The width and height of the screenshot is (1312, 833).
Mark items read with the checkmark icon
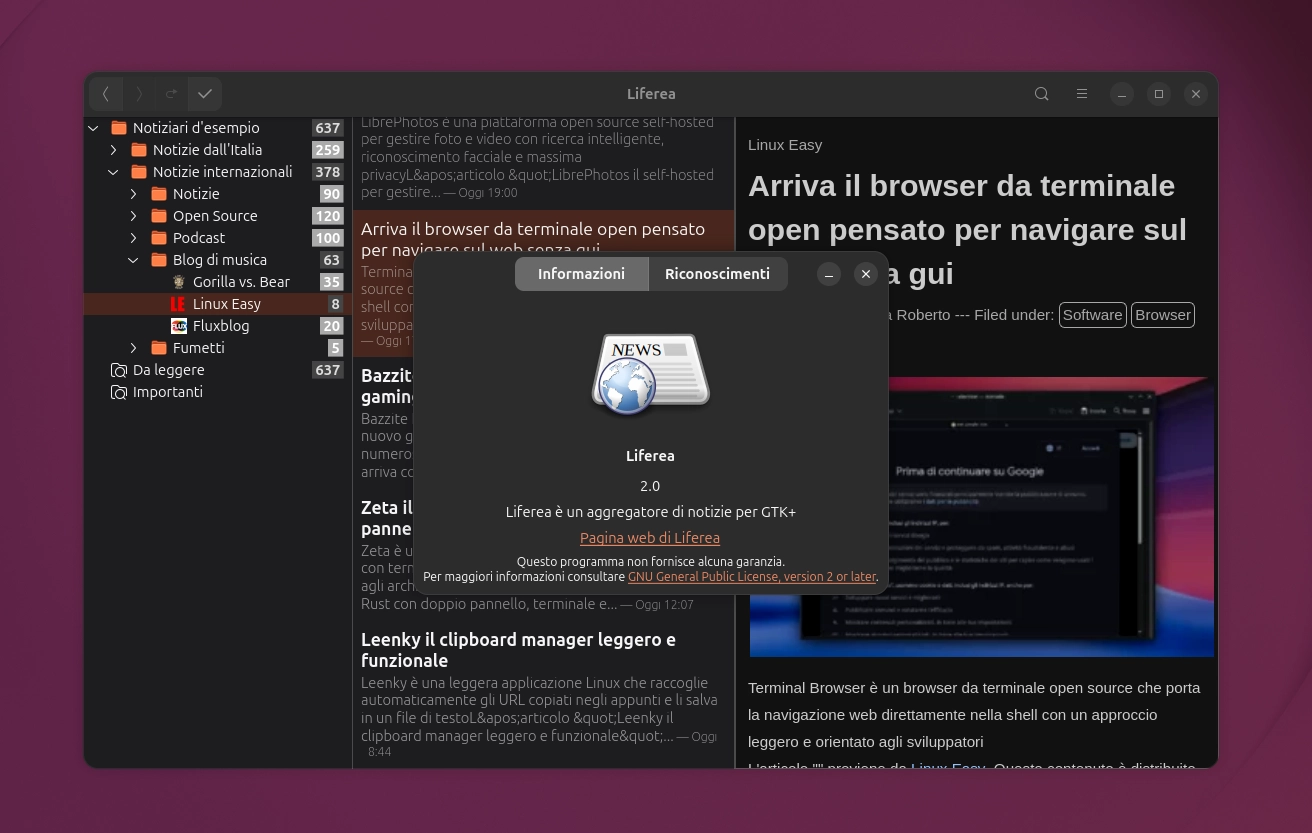205,94
